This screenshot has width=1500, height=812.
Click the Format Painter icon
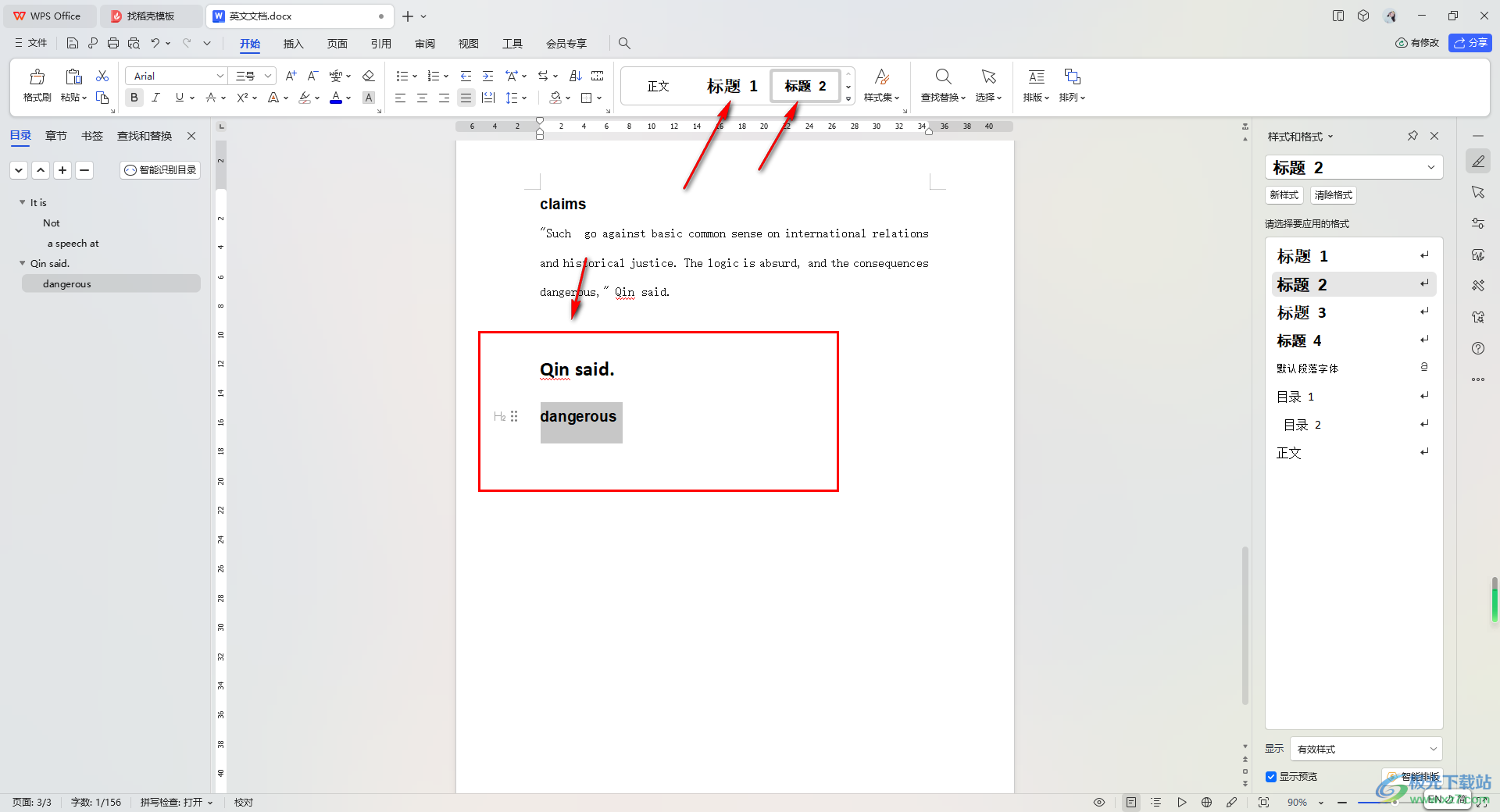click(x=37, y=77)
